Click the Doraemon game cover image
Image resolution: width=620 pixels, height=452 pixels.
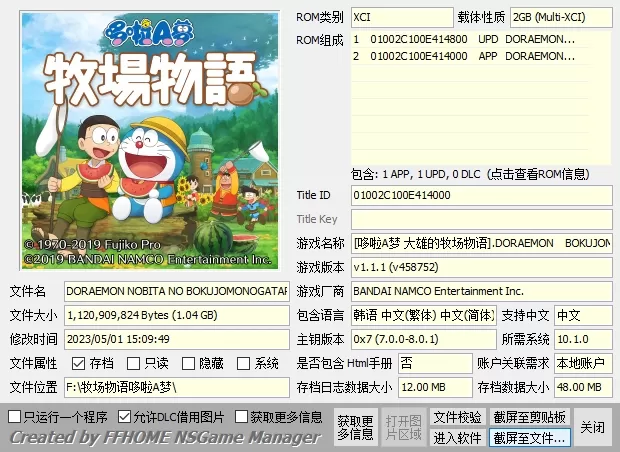coord(146,140)
